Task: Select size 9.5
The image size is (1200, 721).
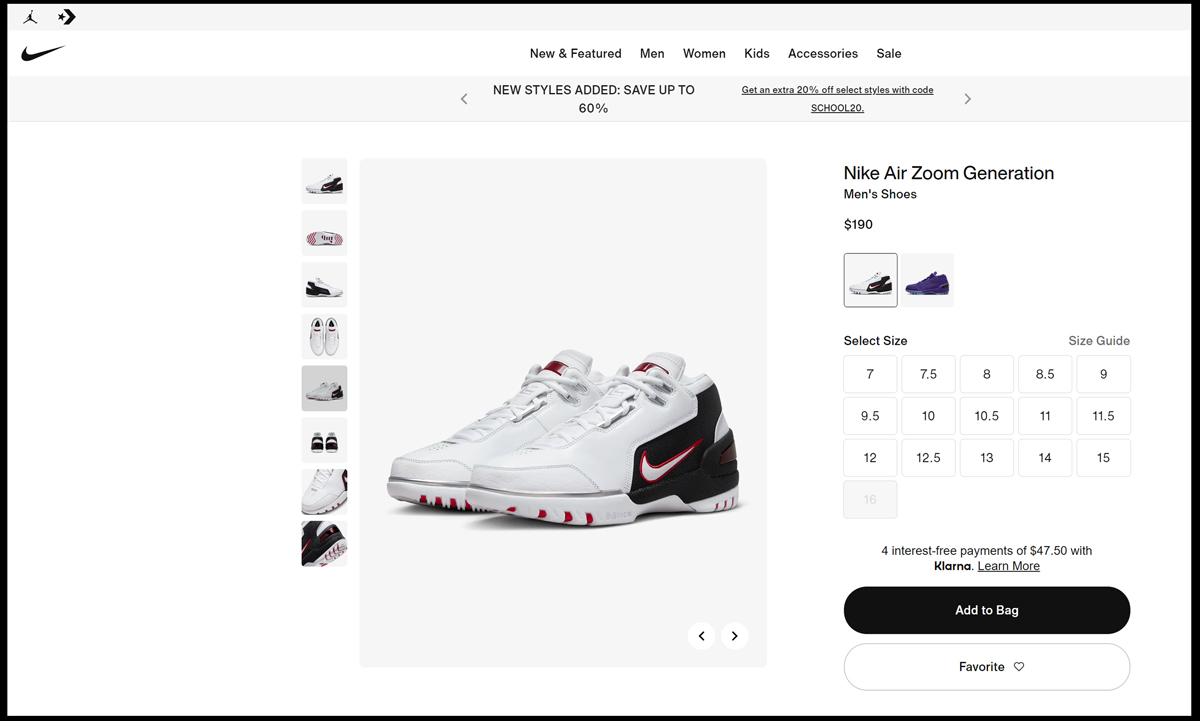Action: click(870, 416)
